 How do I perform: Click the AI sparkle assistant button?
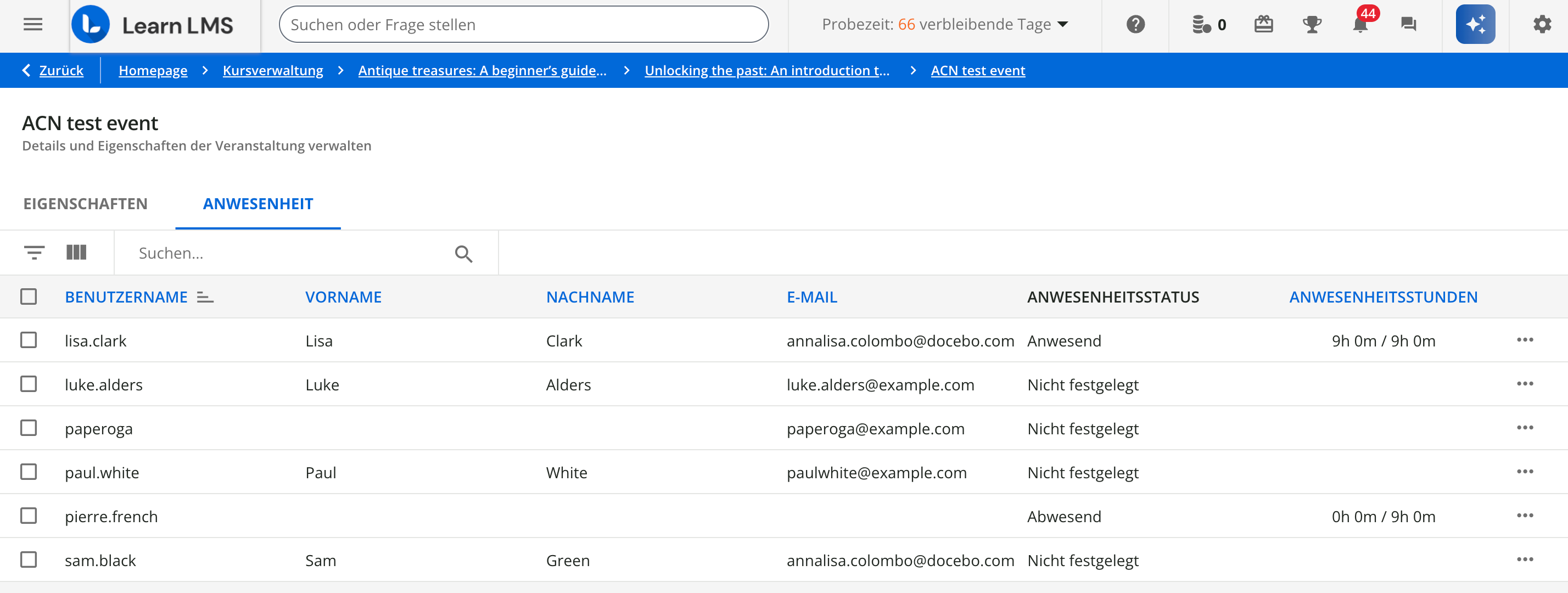coord(1475,24)
